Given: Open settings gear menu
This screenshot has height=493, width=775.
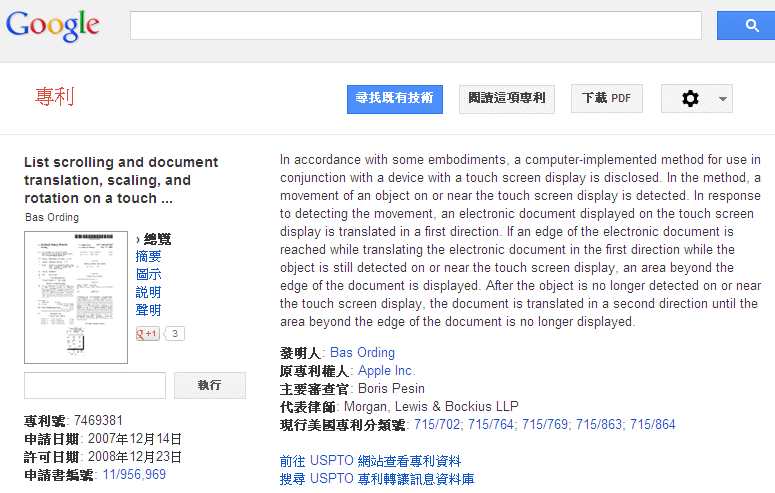Looking at the screenshot, I should click(690, 98).
